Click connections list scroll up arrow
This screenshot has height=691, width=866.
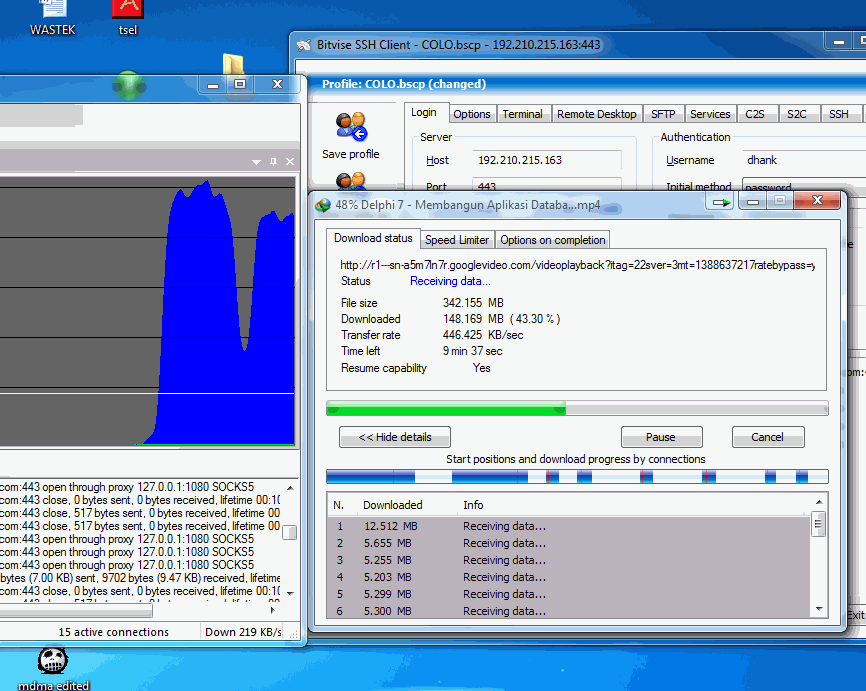(819, 502)
